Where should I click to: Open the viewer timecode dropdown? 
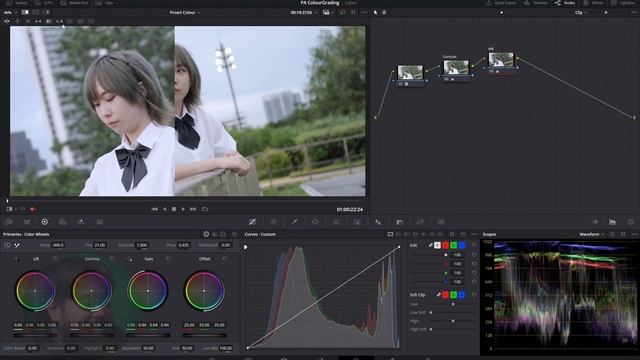[x=304, y=13]
